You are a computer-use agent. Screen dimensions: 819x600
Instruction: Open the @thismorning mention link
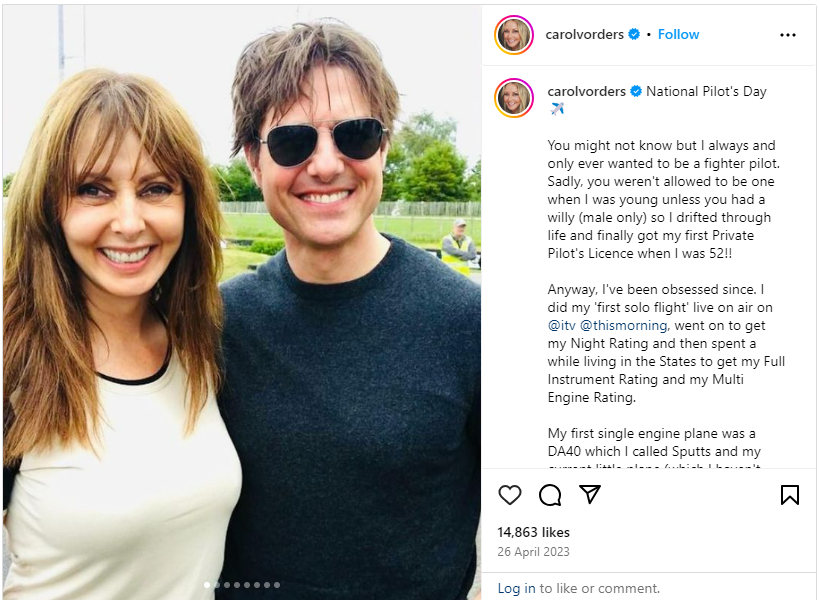pyautogui.click(x=624, y=325)
